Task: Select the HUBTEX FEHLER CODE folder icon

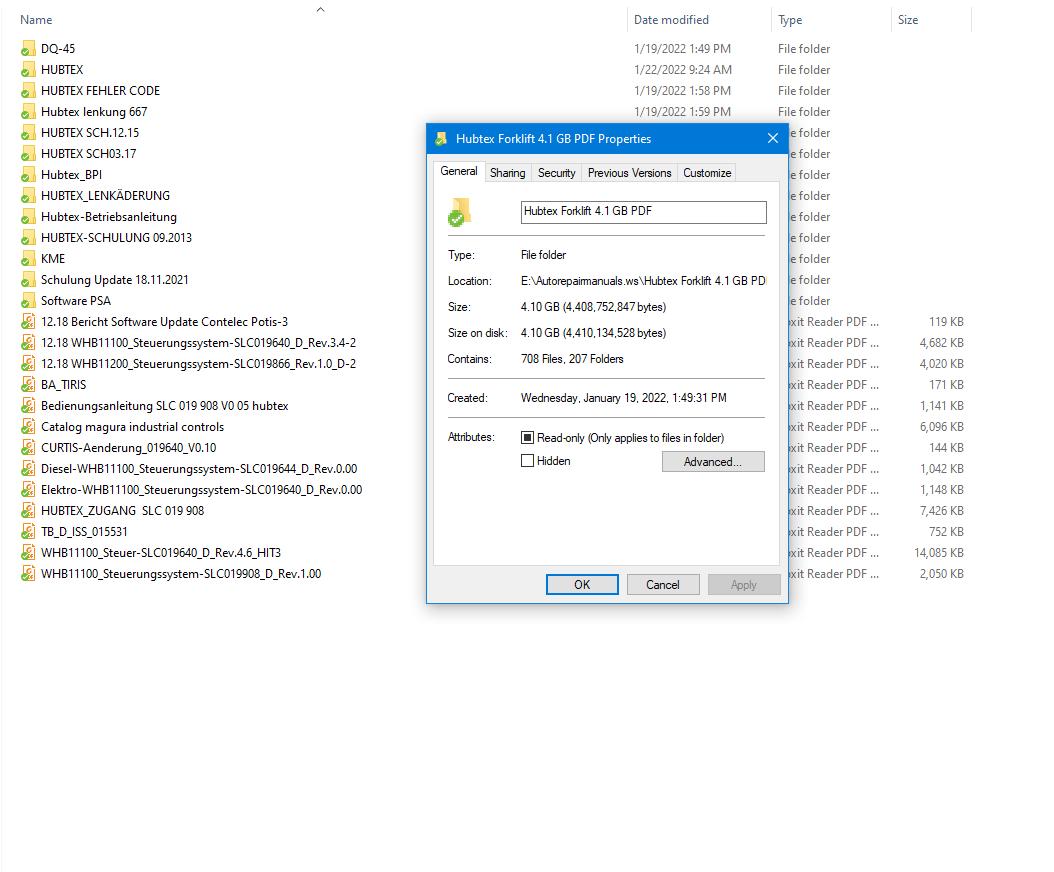Action: click(28, 91)
